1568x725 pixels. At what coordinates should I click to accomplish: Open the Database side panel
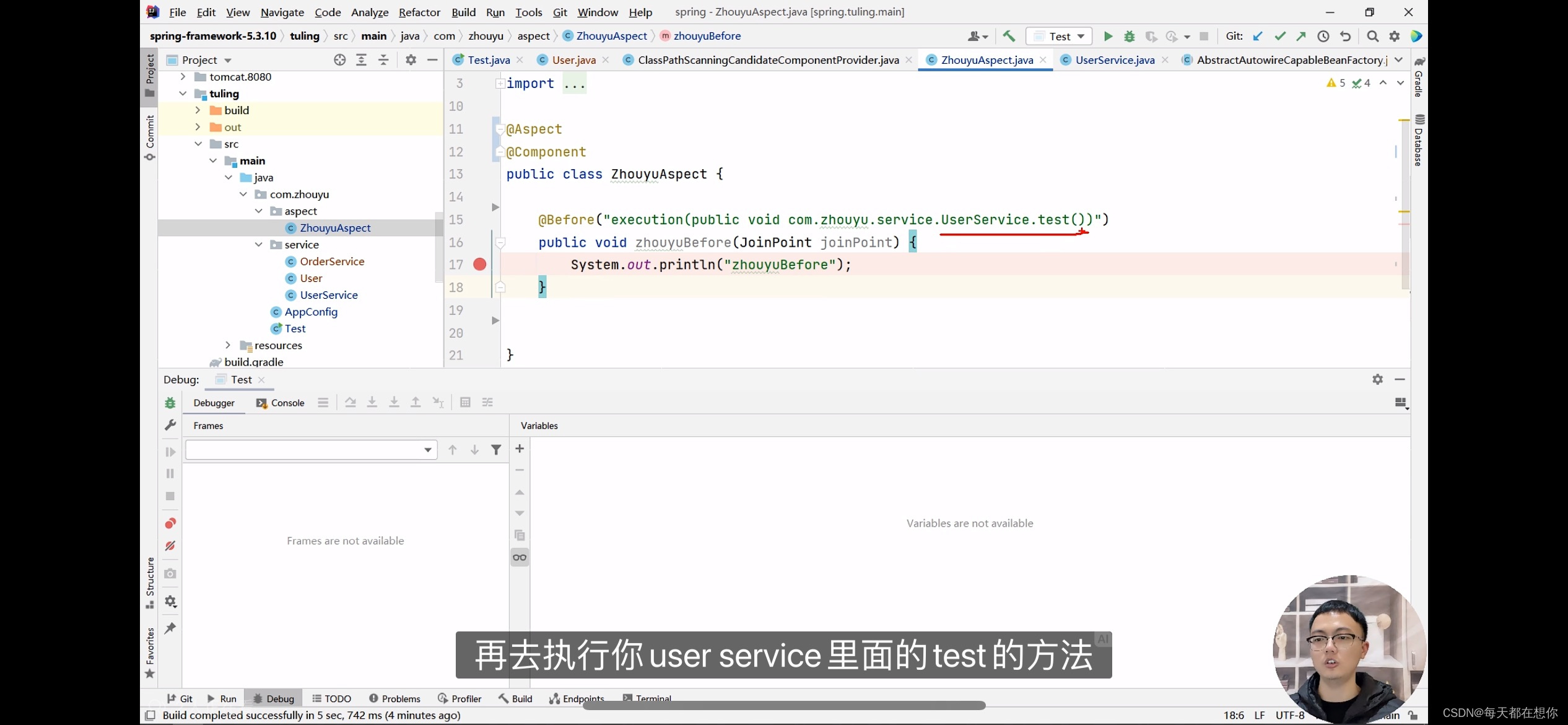pos(1419,141)
